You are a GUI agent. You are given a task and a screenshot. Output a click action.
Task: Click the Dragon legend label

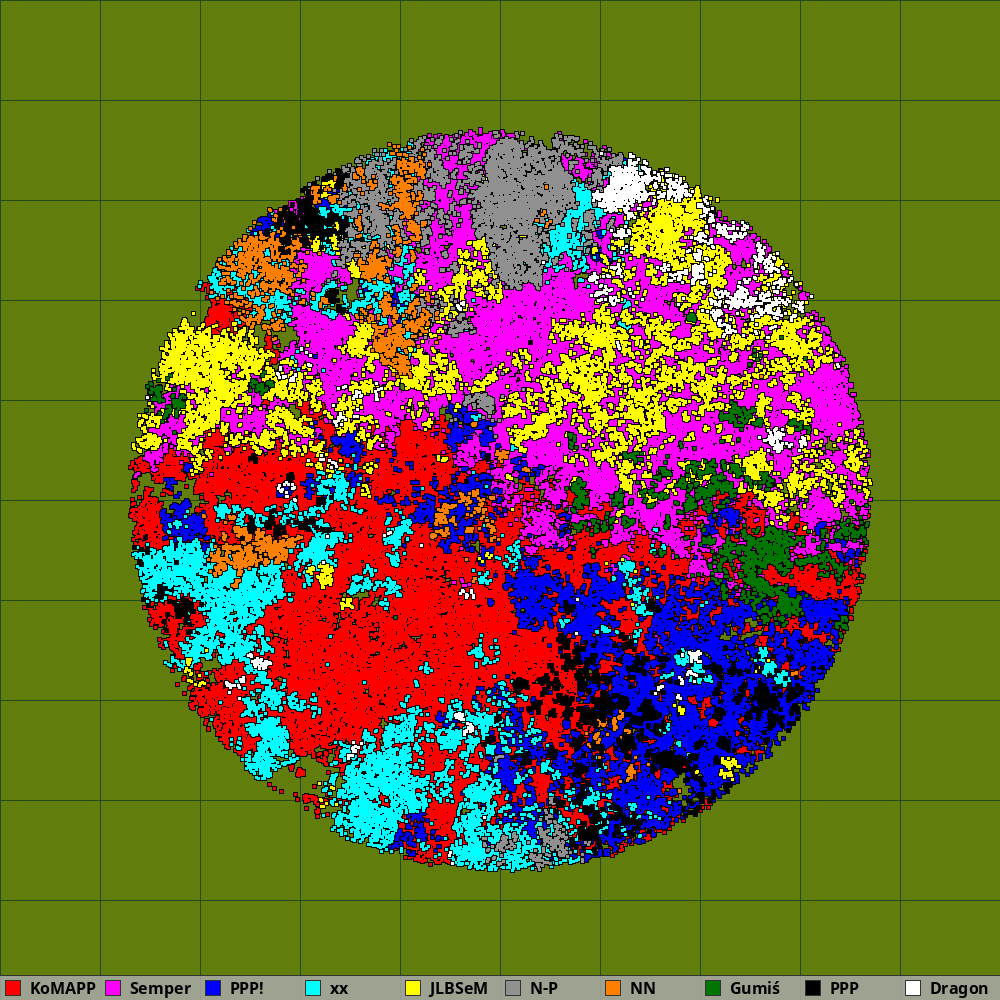[959, 989]
